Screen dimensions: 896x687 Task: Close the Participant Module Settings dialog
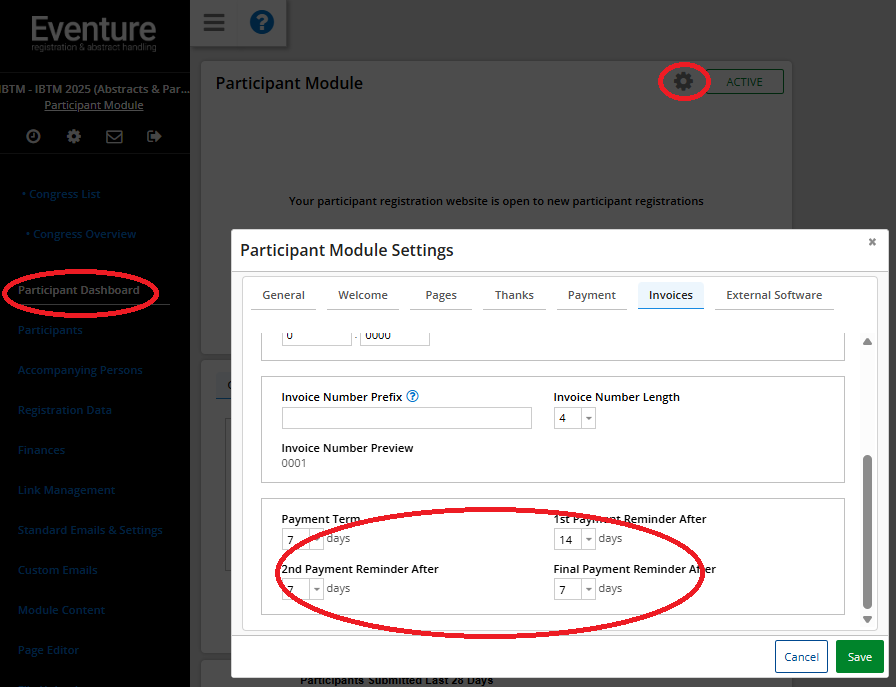[x=872, y=242]
